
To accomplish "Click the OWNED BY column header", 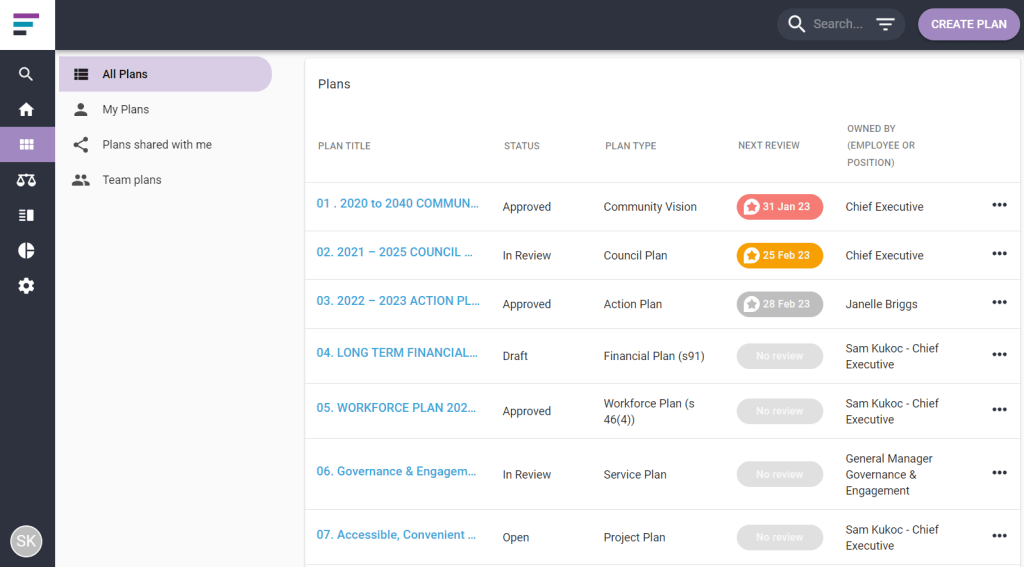I will coord(881,146).
